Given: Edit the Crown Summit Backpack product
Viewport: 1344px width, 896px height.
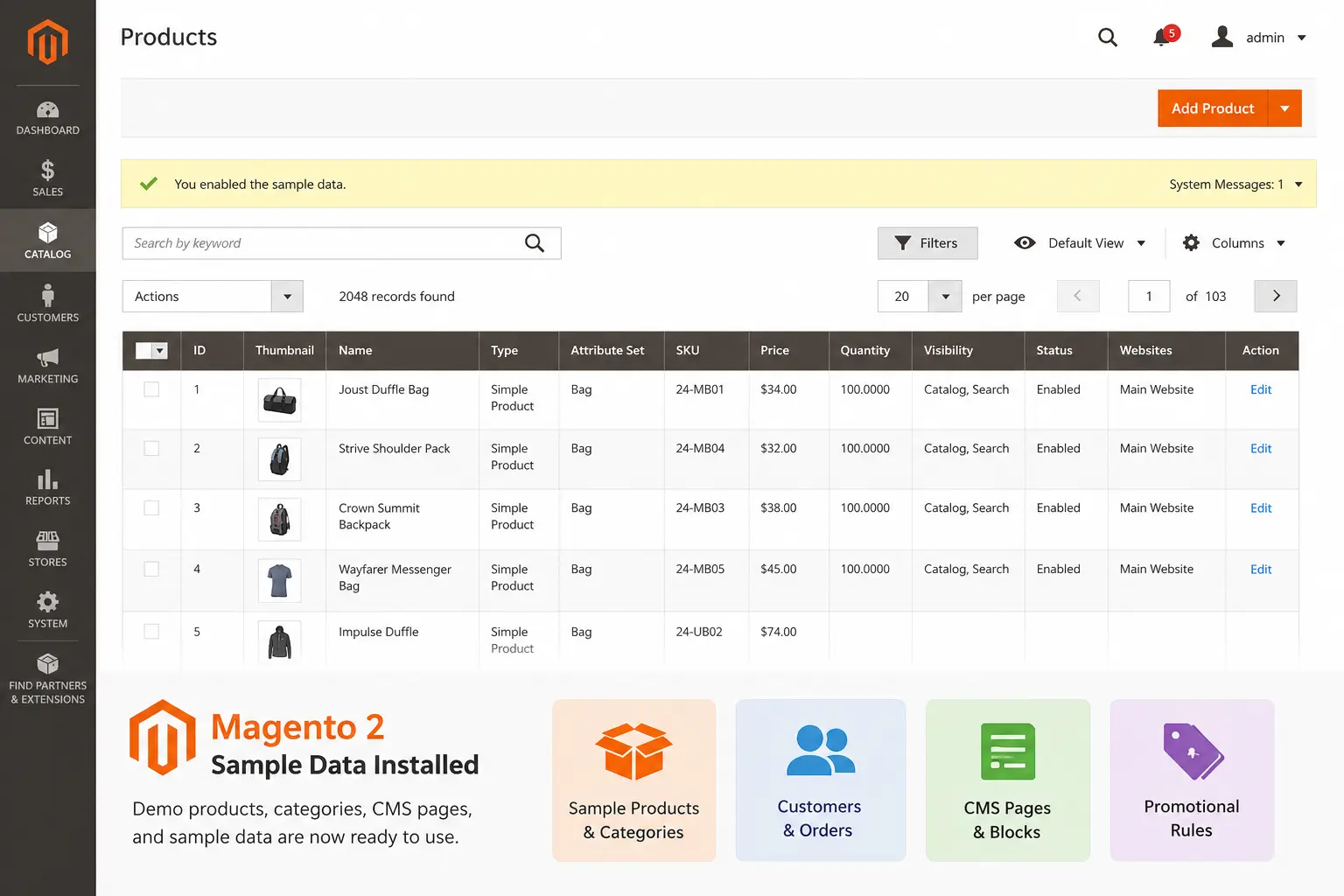Looking at the screenshot, I should pos(1261,507).
